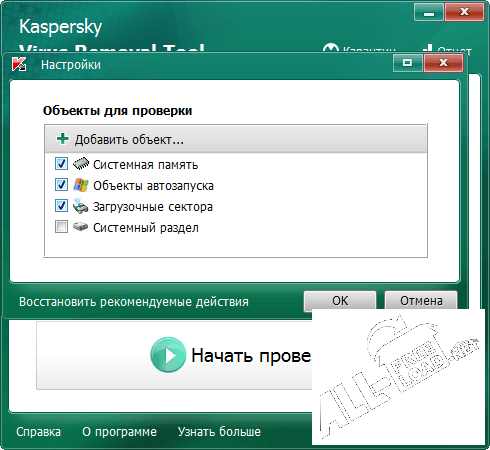Screen dimensions: 490x450
Task: Click the Отмена button
Action: (x=421, y=301)
